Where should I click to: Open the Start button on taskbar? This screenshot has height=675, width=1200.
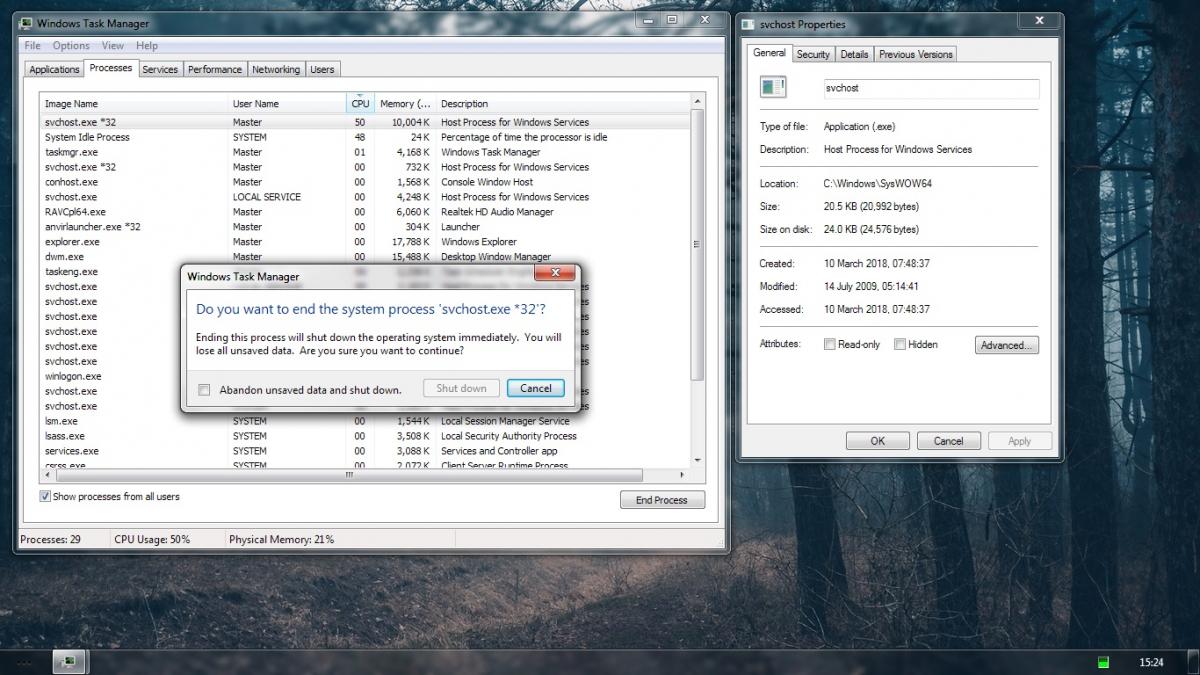pos(23,662)
